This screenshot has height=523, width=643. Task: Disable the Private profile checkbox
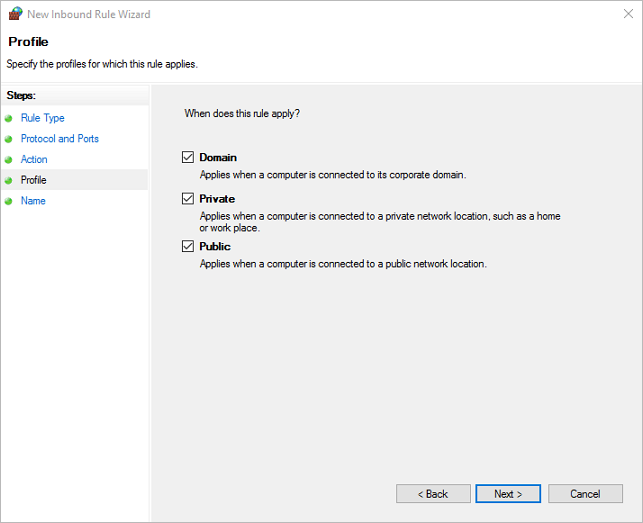188,199
